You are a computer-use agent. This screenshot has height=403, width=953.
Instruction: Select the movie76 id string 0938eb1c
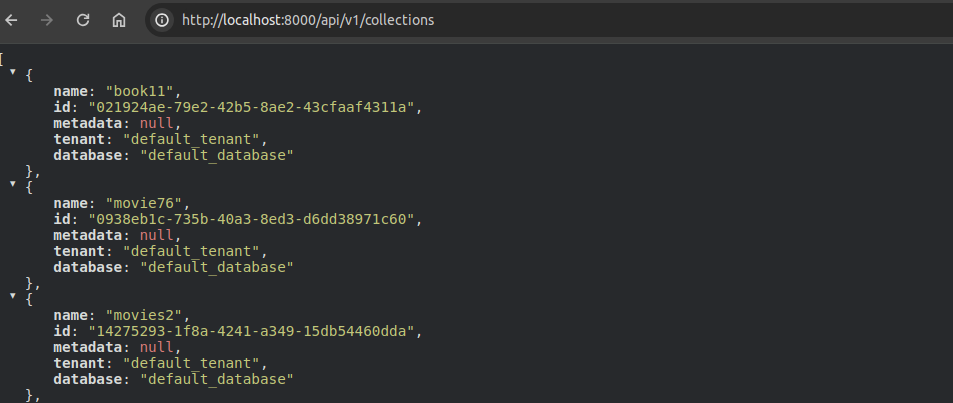point(250,219)
